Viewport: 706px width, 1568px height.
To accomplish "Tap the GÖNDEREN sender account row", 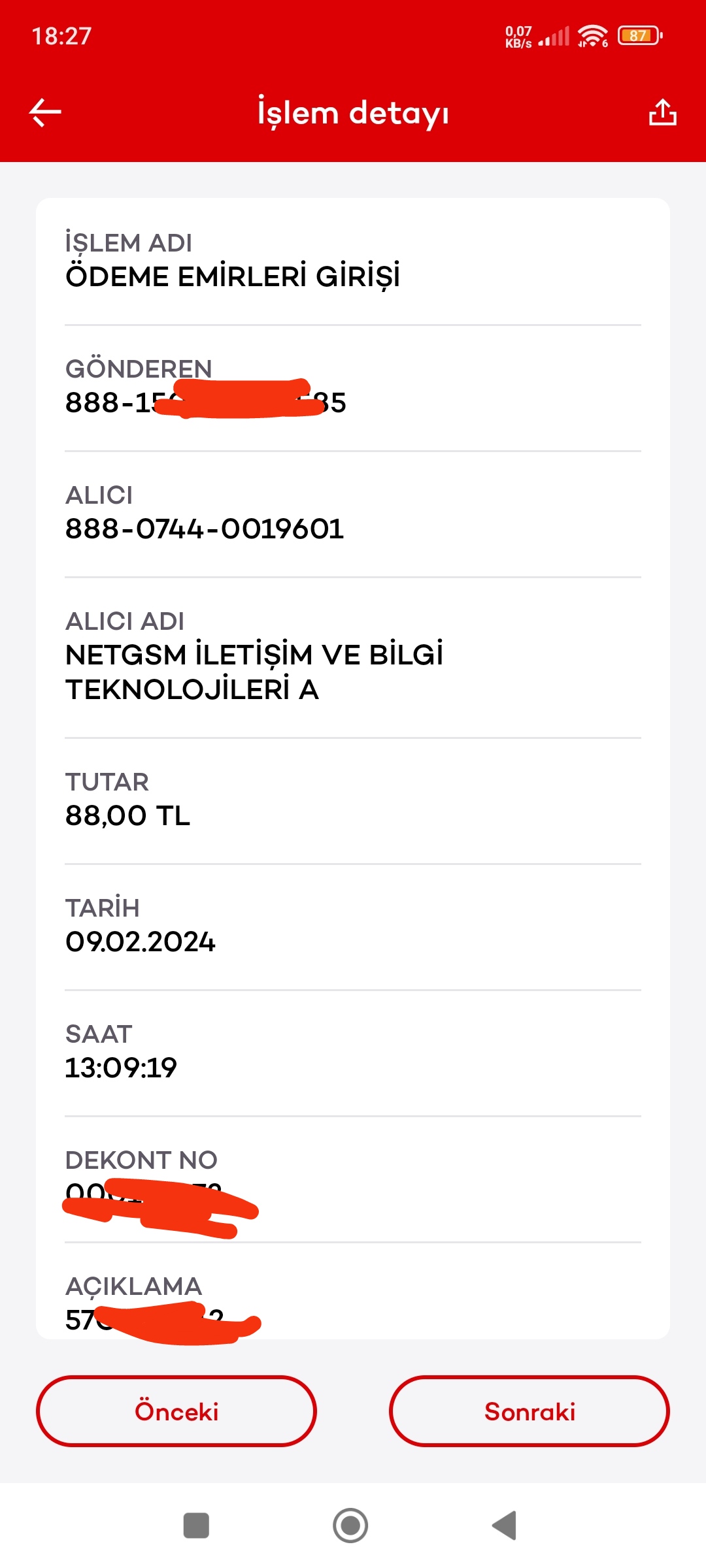I will (353, 388).
